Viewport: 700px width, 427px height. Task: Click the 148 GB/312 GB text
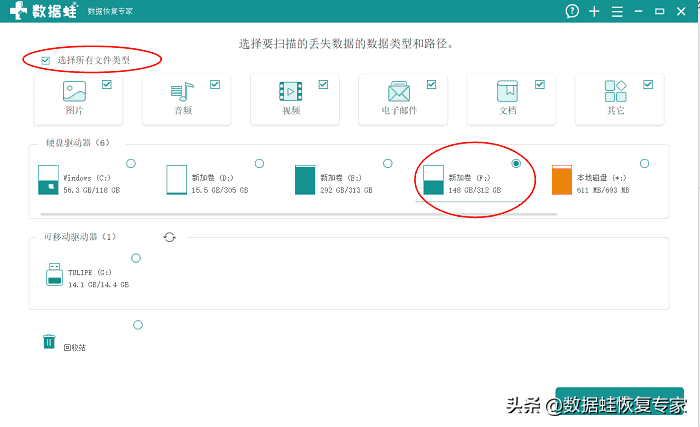coord(475,190)
